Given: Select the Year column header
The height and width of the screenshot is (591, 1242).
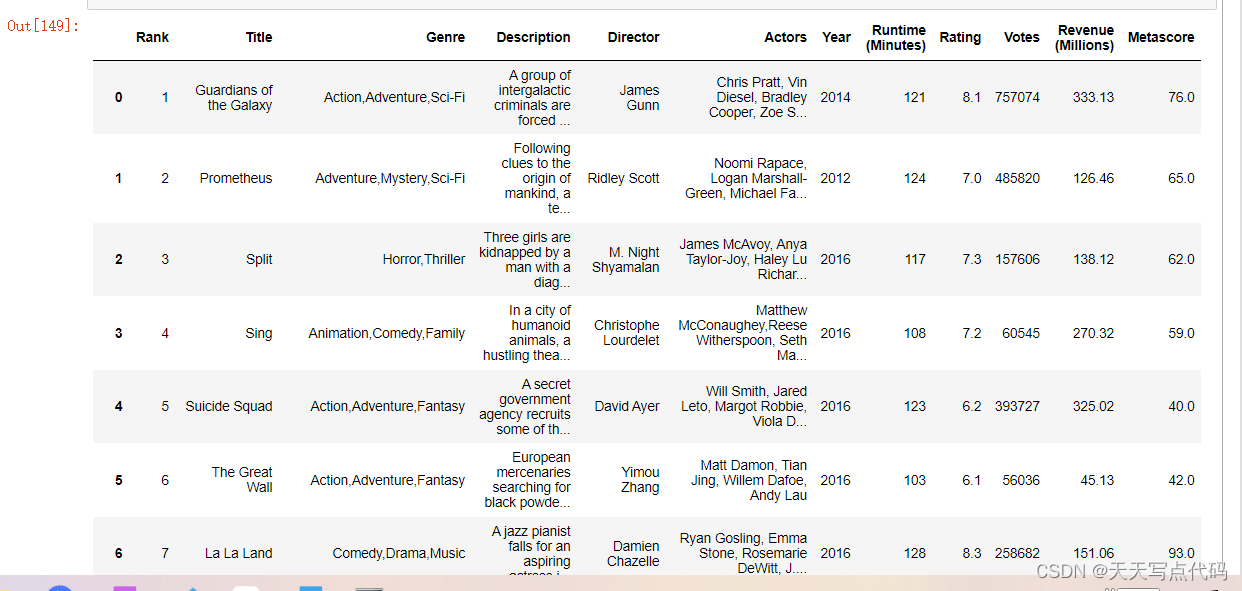Looking at the screenshot, I should [836, 37].
